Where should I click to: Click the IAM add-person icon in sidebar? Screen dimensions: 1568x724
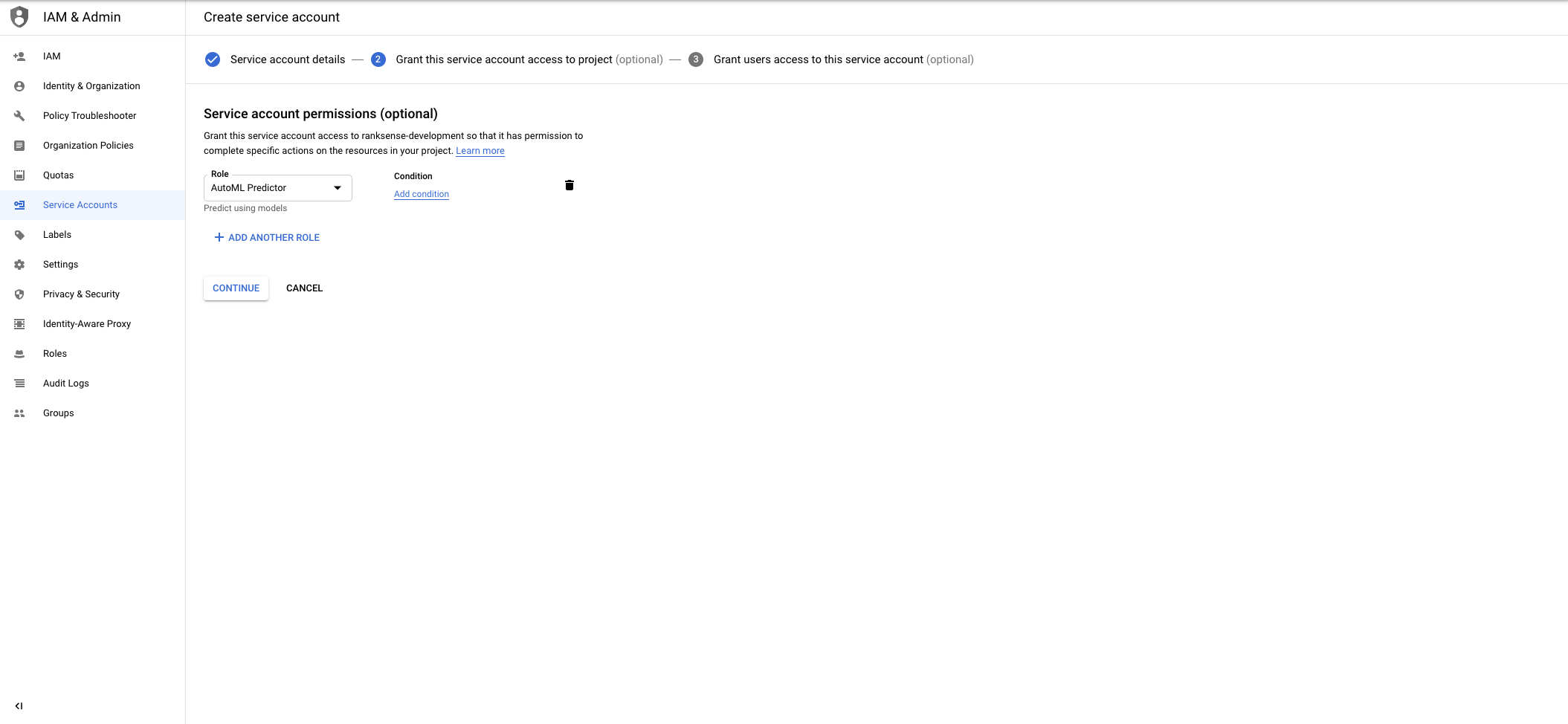(19, 56)
